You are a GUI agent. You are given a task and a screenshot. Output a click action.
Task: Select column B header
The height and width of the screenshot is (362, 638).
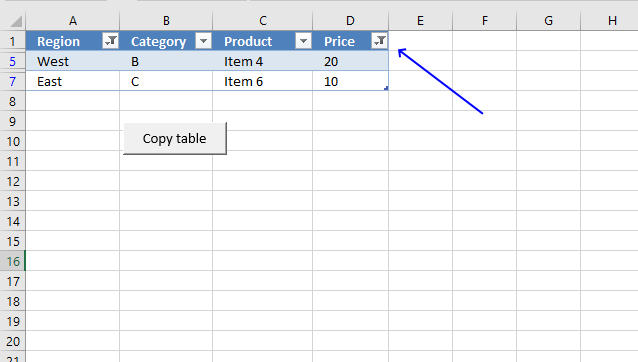[x=166, y=20]
